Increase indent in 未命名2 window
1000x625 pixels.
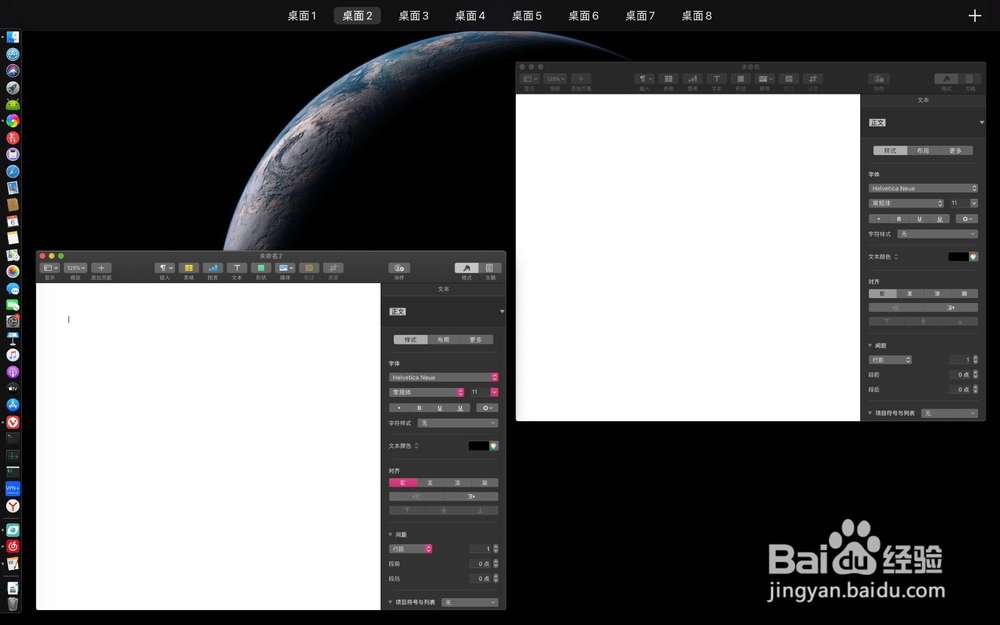click(x=471, y=496)
